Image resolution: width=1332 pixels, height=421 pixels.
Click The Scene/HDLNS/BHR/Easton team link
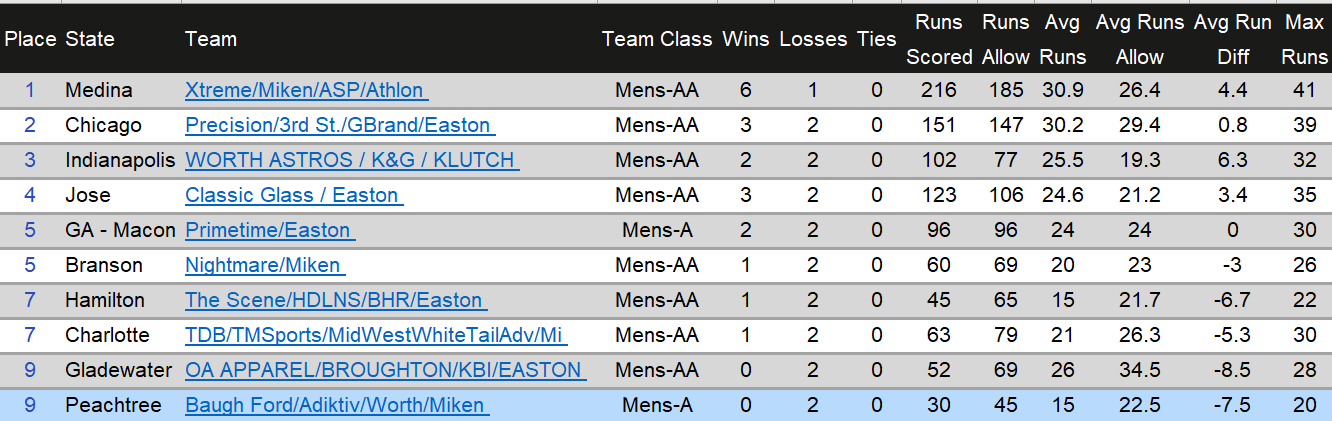[334, 300]
